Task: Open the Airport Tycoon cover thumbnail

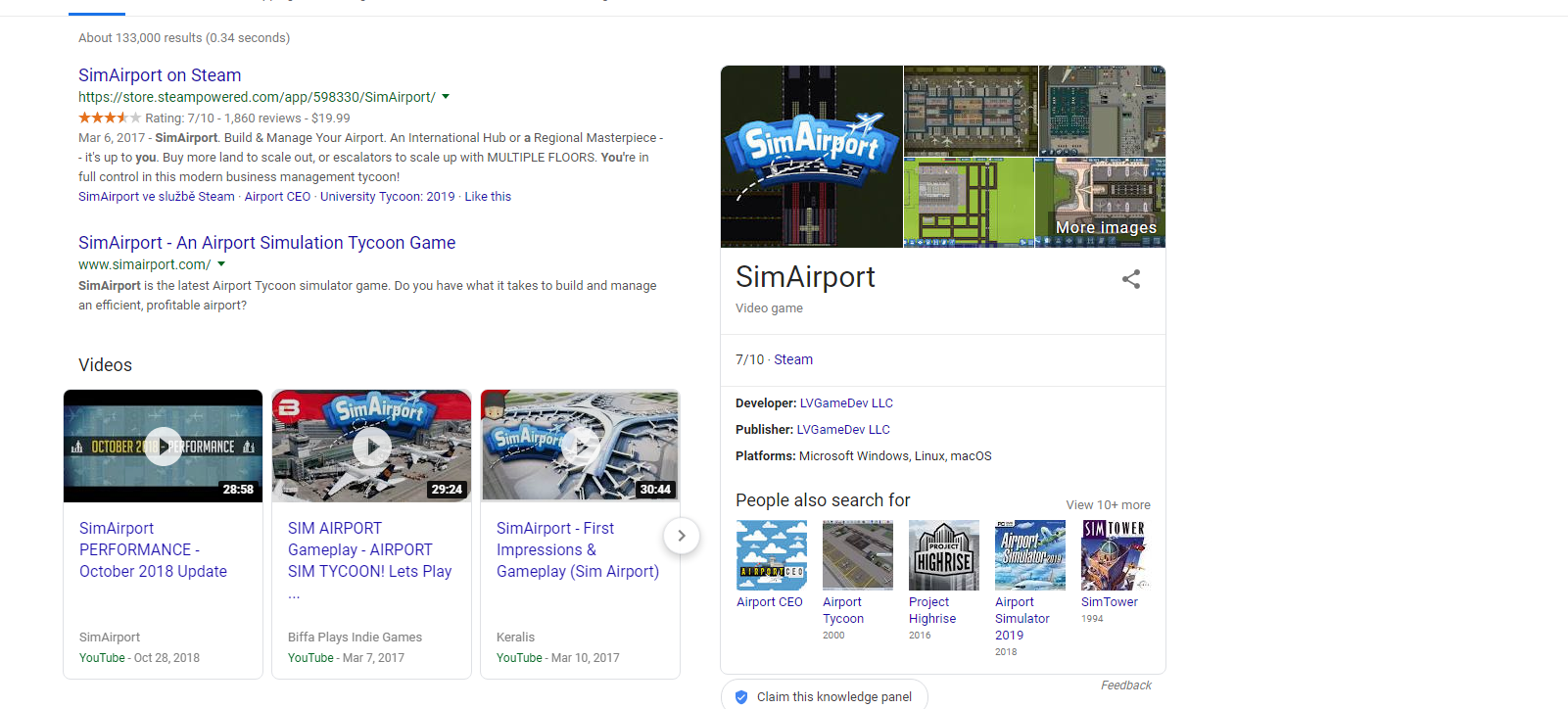Action: click(858, 555)
